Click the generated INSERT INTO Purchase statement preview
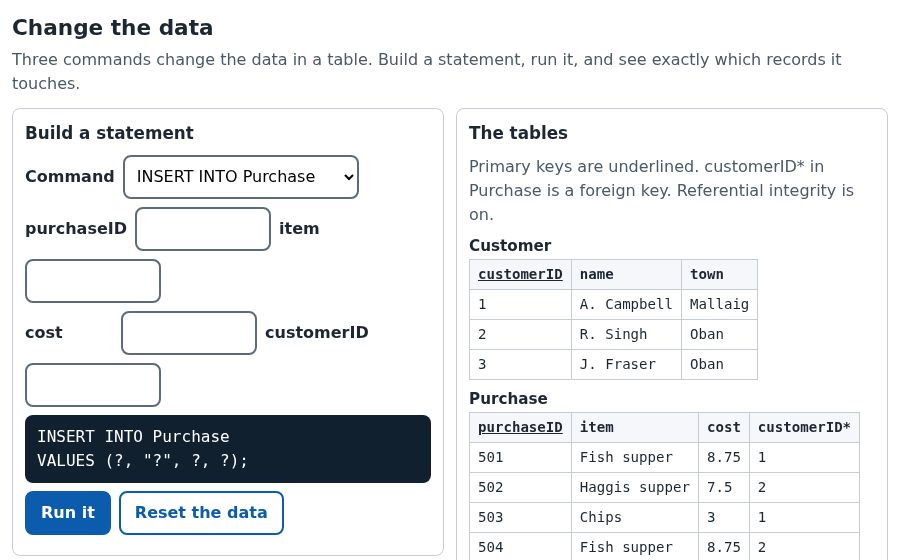Screen dimensions: 900x560 coord(228,449)
